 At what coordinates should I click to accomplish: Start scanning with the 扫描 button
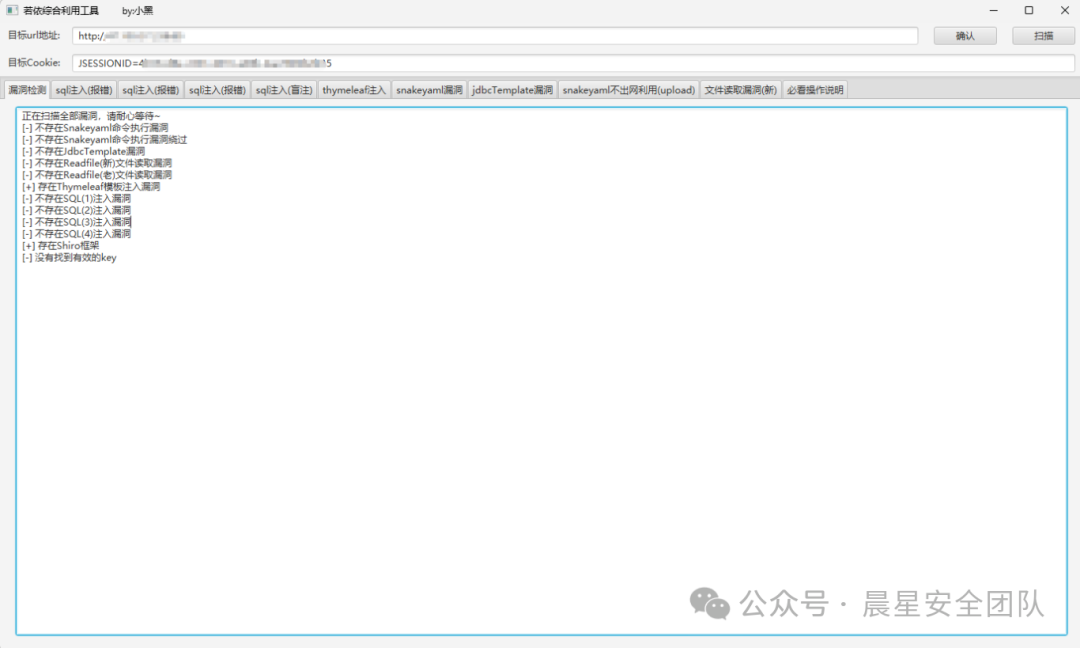(x=1043, y=36)
